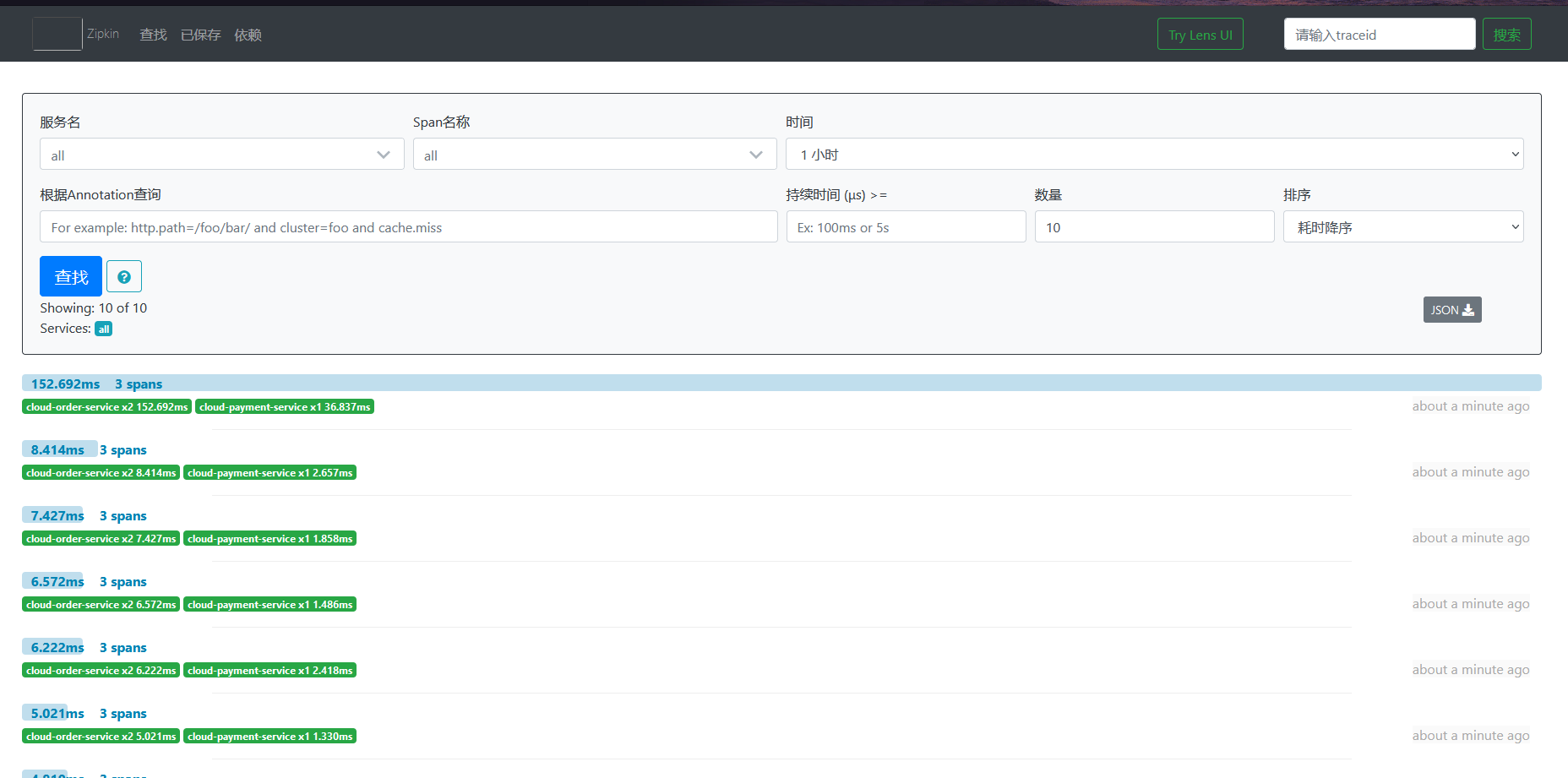The height and width of the screenshot is (778, 1568).
Task: Click the Zipkin logo in navbar
Action: pos(57,34)
